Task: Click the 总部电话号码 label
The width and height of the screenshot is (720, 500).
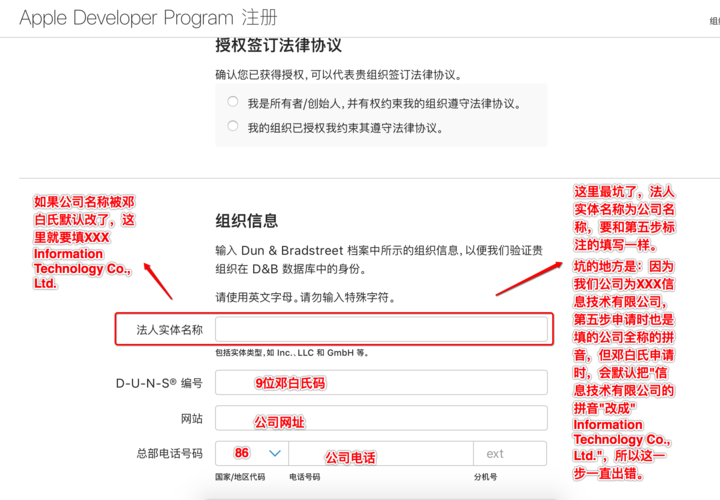Action: click(x=169, y=454)
